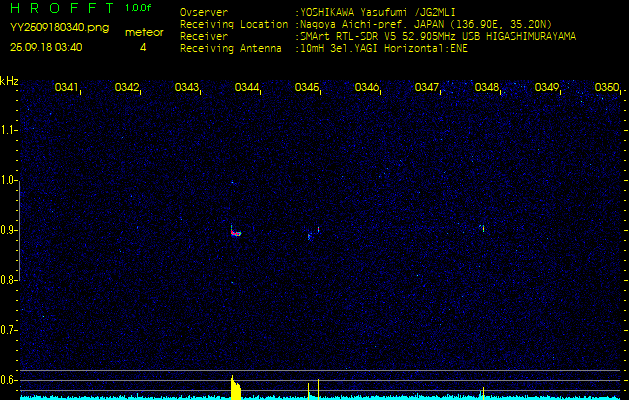
Task: Click the HROFFT title text
Action: (x=62, y=8)
